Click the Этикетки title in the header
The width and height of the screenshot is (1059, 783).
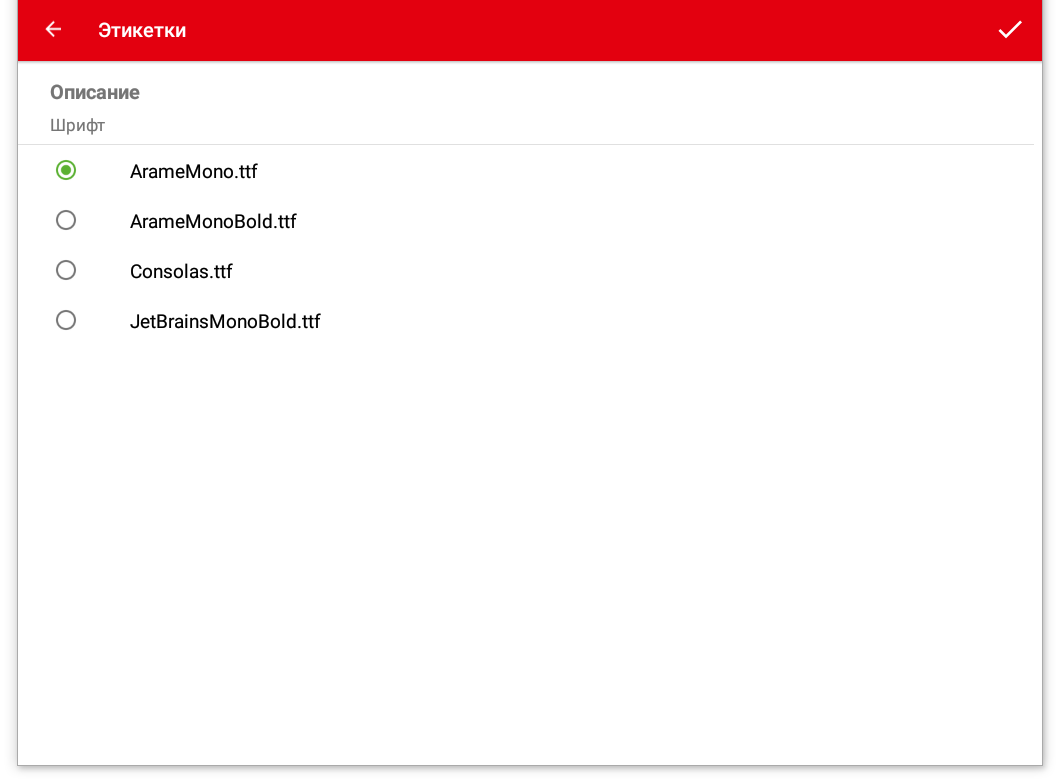pyautogui.click(x=142, y=31)
